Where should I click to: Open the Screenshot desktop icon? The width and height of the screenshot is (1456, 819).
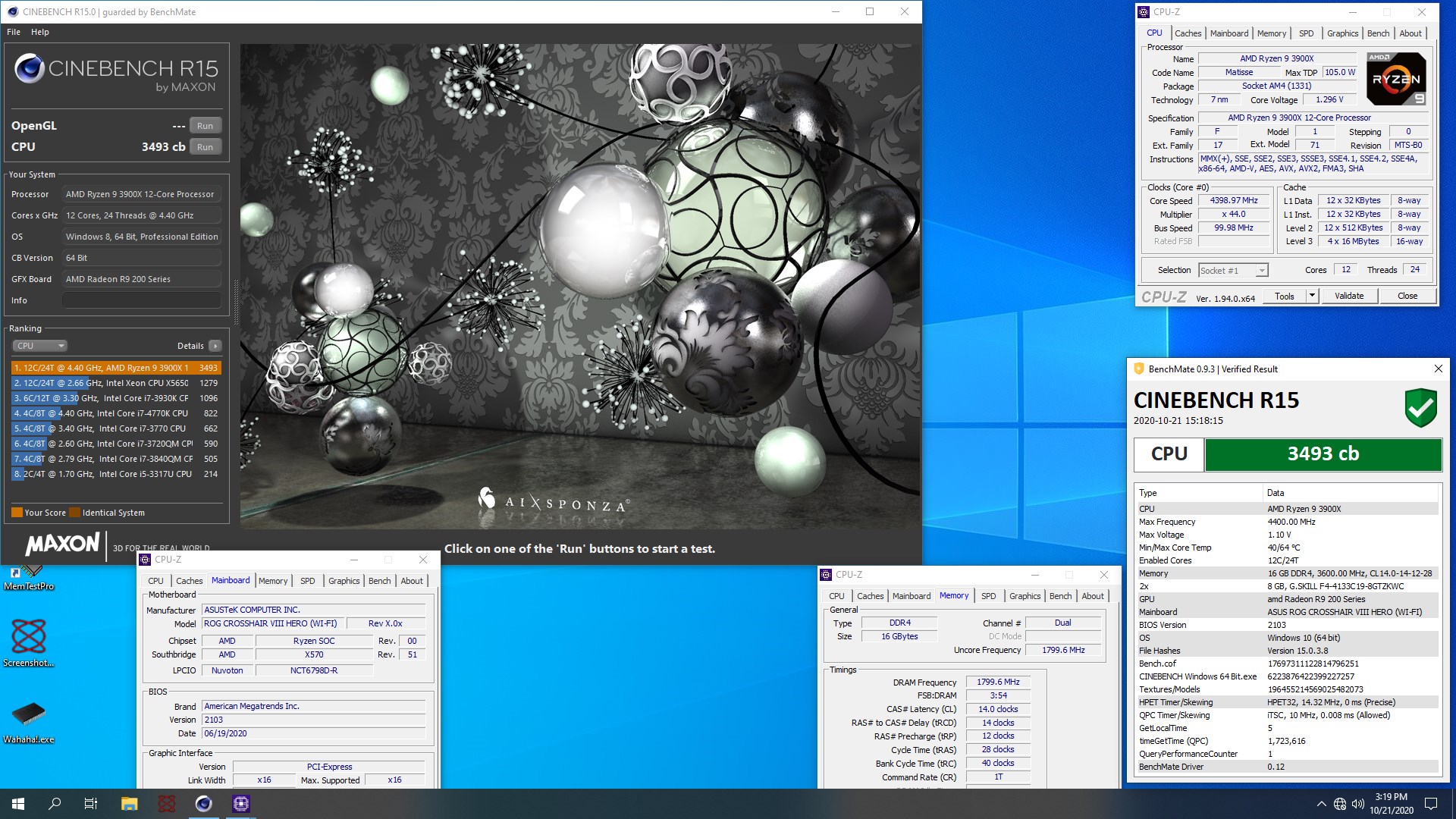click(29, 643)
